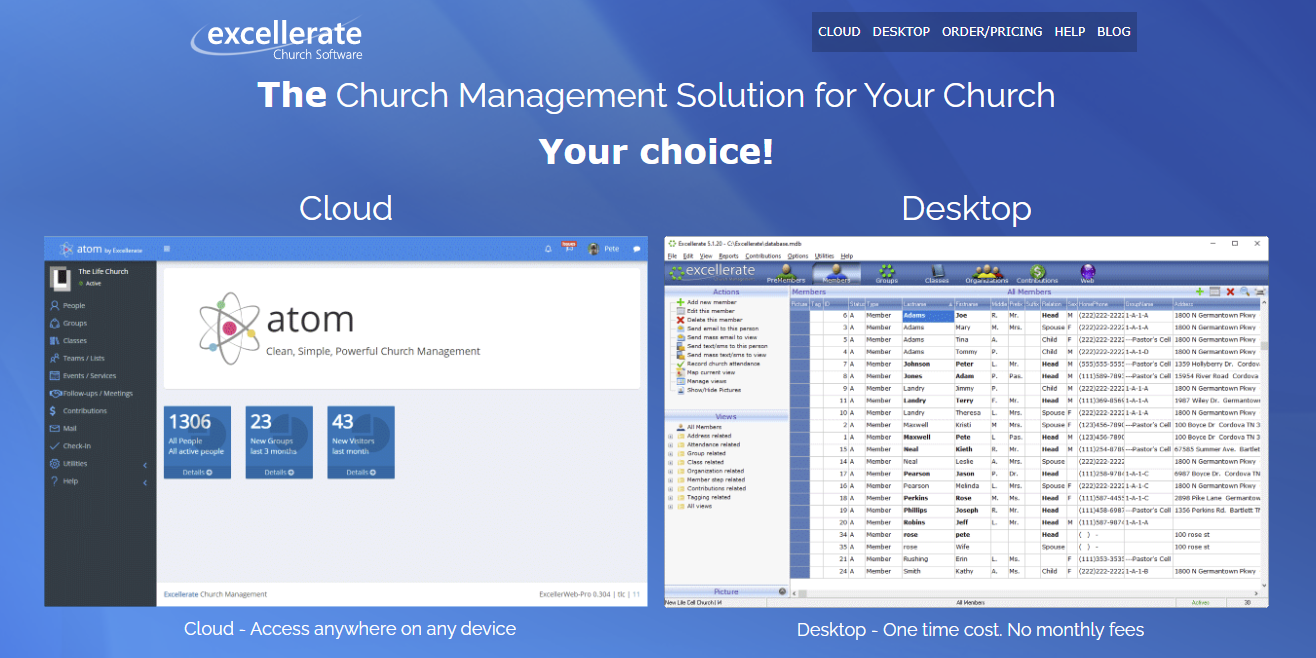The height and width of the screenshot is (658, 1316).
Task: Click Send email to this person
Action: click(722, 328)
